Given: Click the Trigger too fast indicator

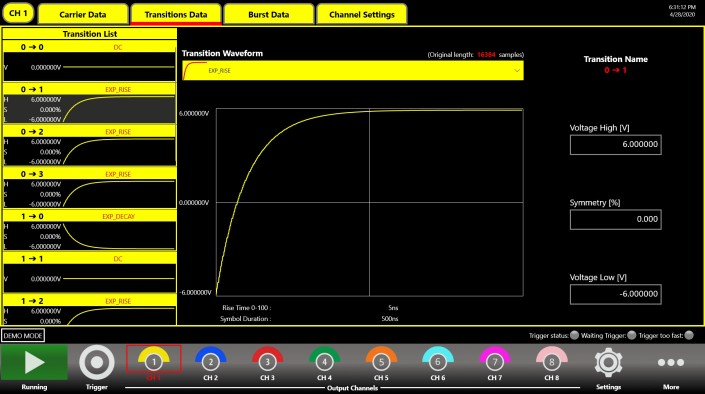Looking at the screenshot, I should [x=689, y=335].
